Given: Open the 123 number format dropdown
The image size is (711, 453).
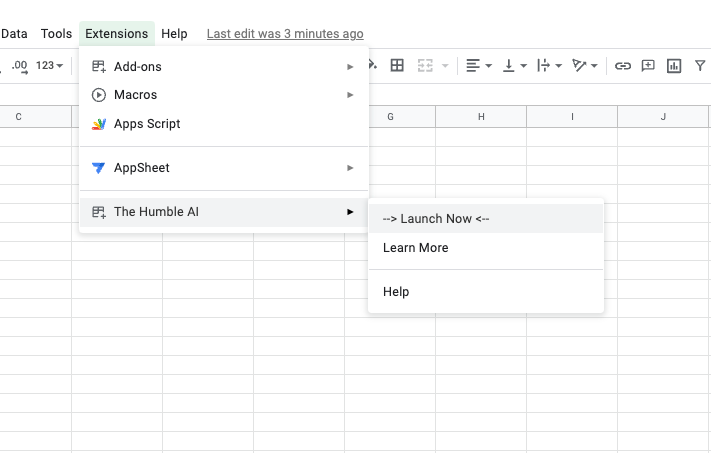Looking at the screenshot, I should 49,65.
